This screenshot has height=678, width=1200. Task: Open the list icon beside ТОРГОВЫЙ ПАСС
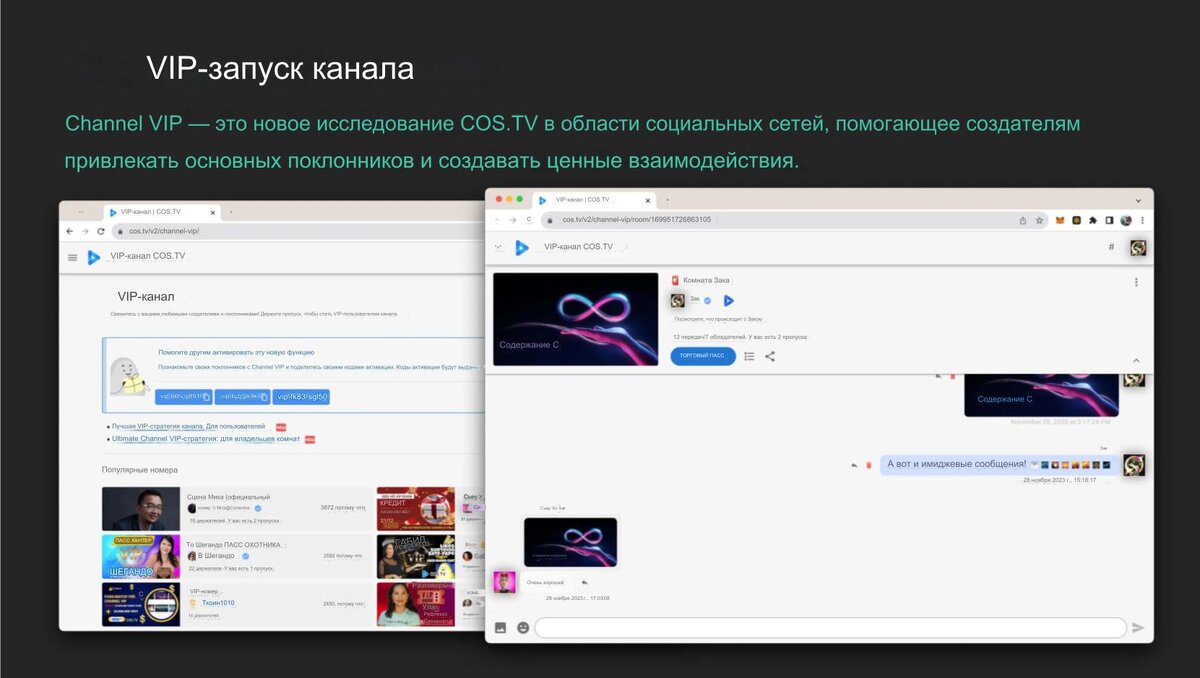[749, 356]
